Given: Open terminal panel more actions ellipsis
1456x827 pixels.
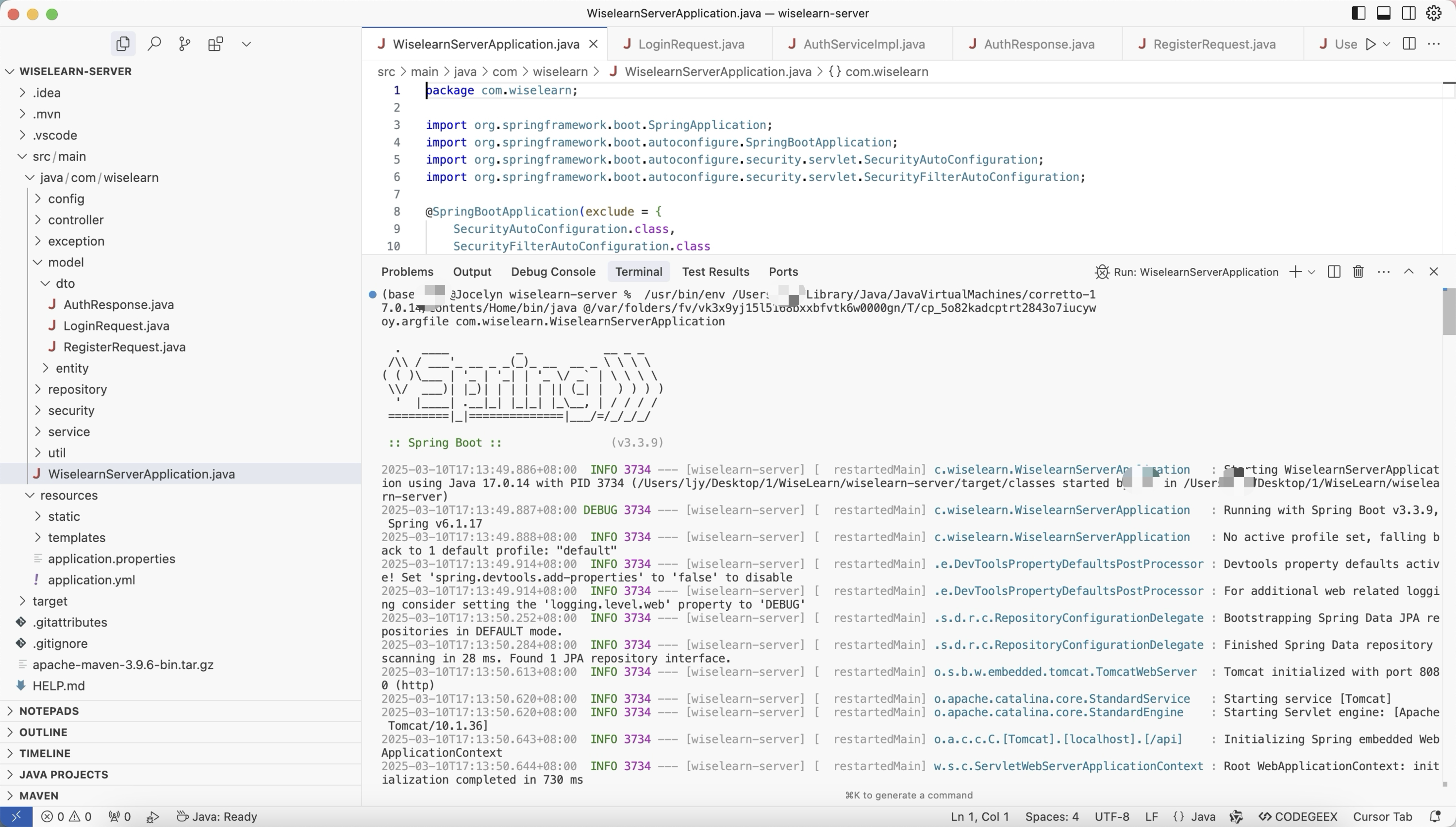Looking at the screenshot, I should point(1384,272).
